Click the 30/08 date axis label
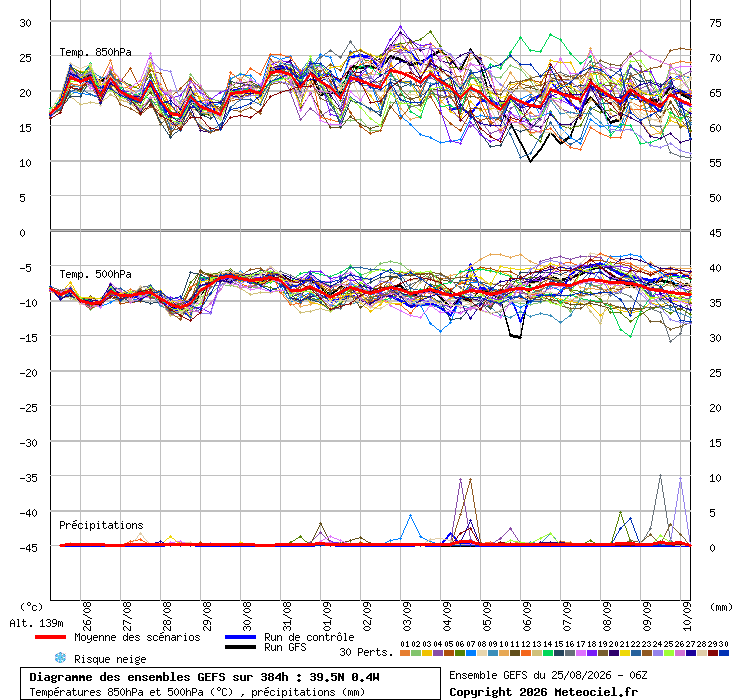This screenshot has width=740, height=700. 247,616
